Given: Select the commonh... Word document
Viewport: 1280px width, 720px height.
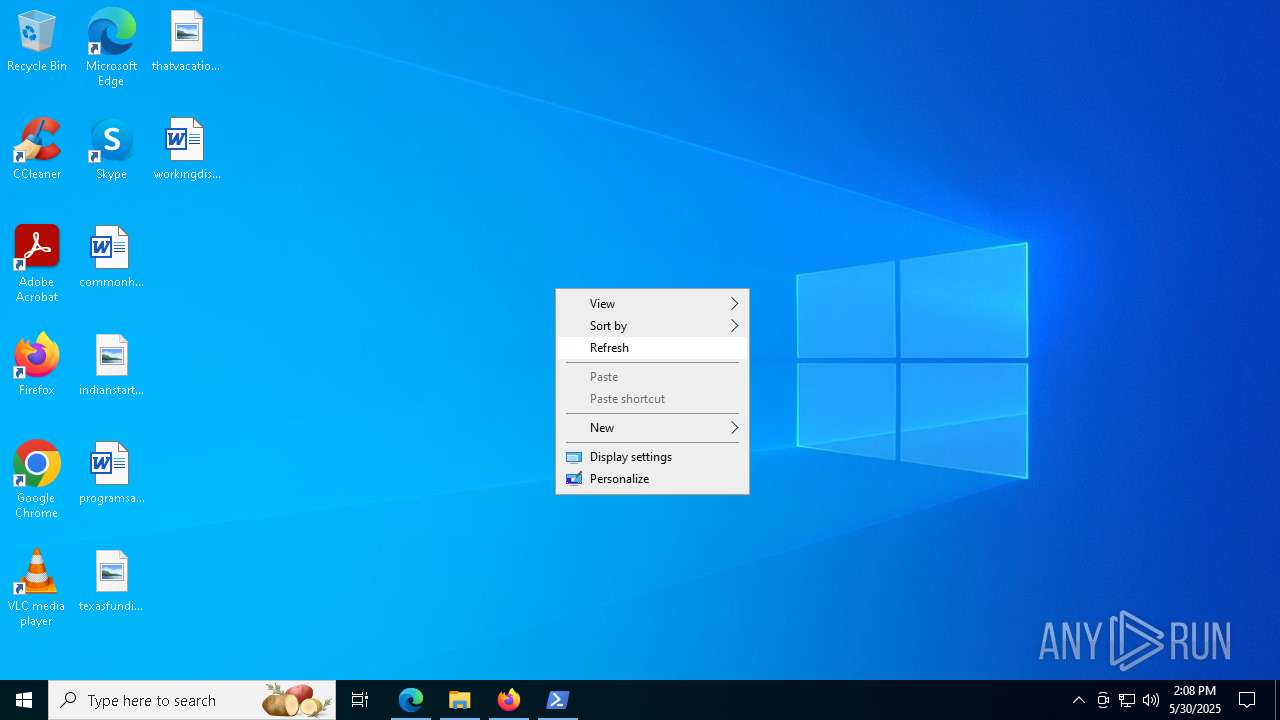Looking at the screenshot, I should (x=111, y=258).
